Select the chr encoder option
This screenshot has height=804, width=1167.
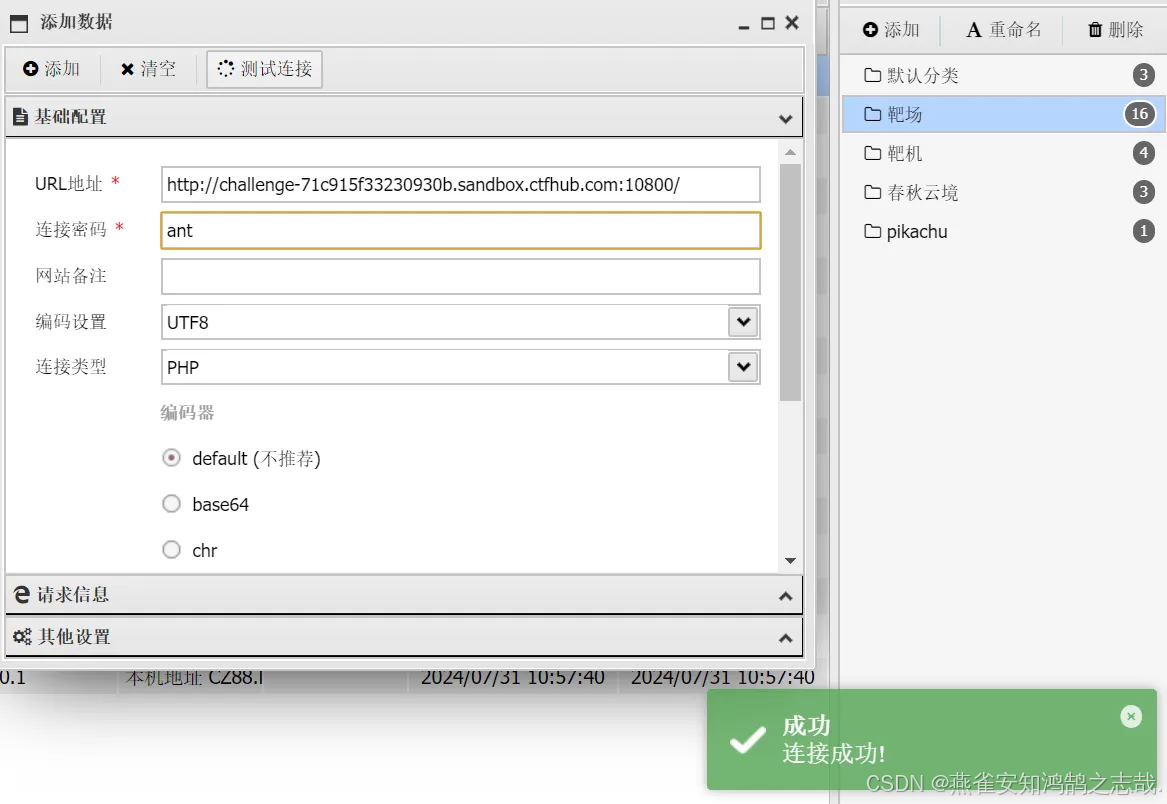click(x=171, y=550)
